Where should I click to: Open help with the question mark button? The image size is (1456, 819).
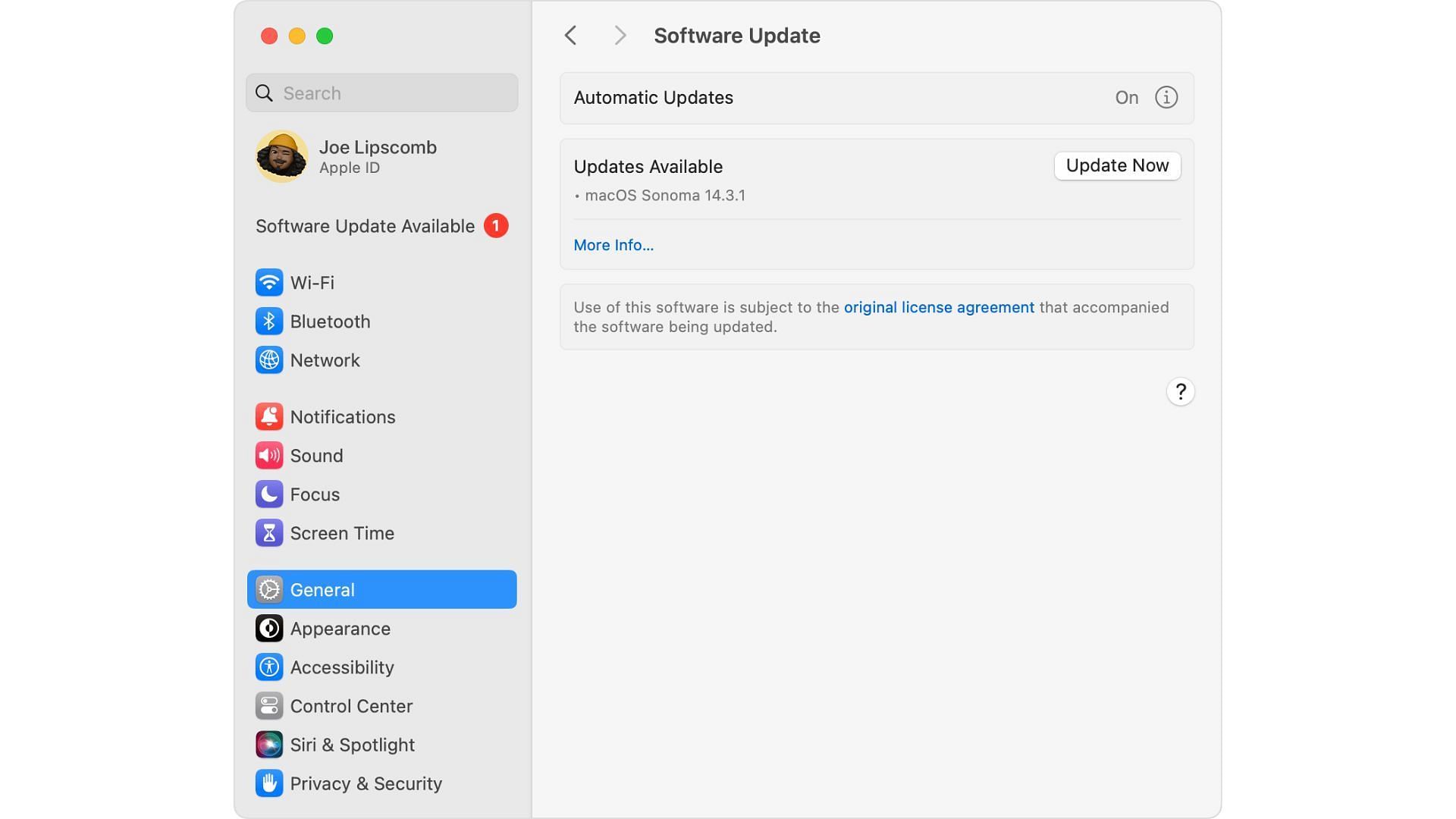[1181, 392]
